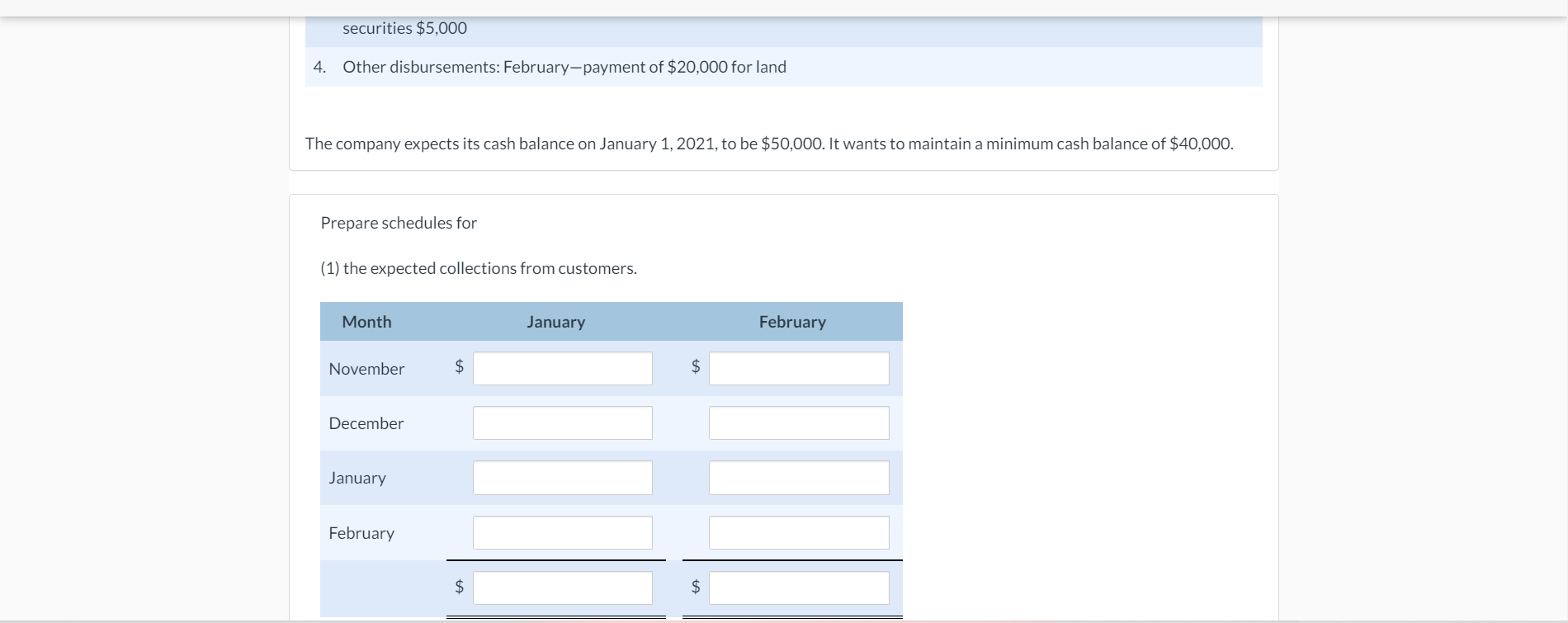Viewport: 1568px width, 623px height.
Task: Click the 'November' row label
Action: click(x=366, y=369)
